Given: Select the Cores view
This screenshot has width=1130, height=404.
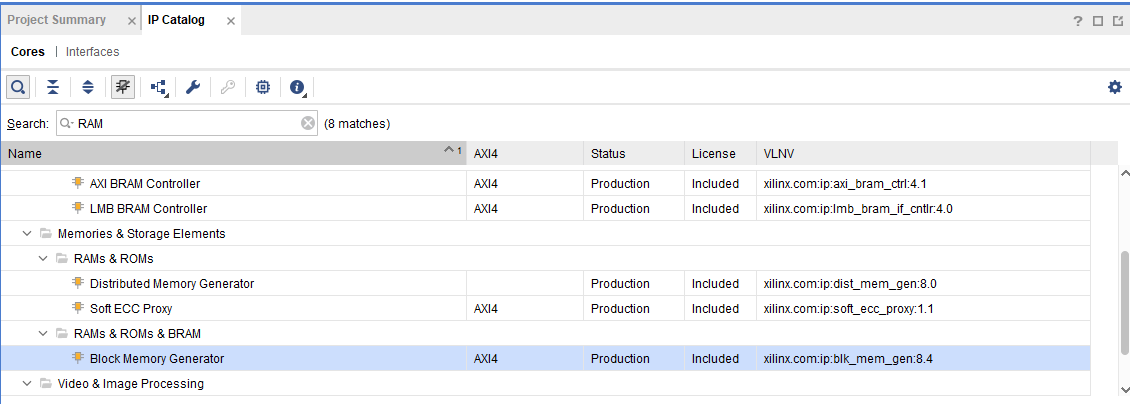Looking at the screenshot, I should pos(28,52).
